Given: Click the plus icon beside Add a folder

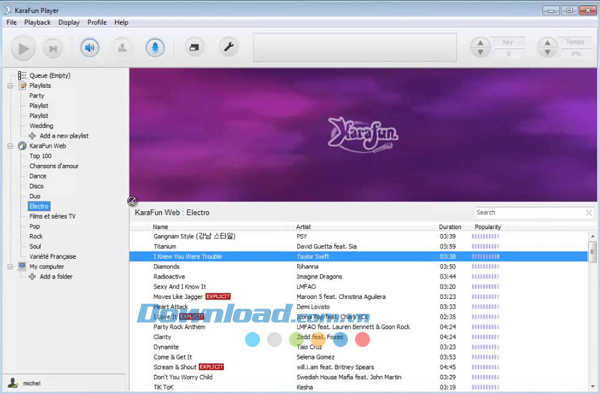Looking at the screenshot, I should [x=33, y=277].
